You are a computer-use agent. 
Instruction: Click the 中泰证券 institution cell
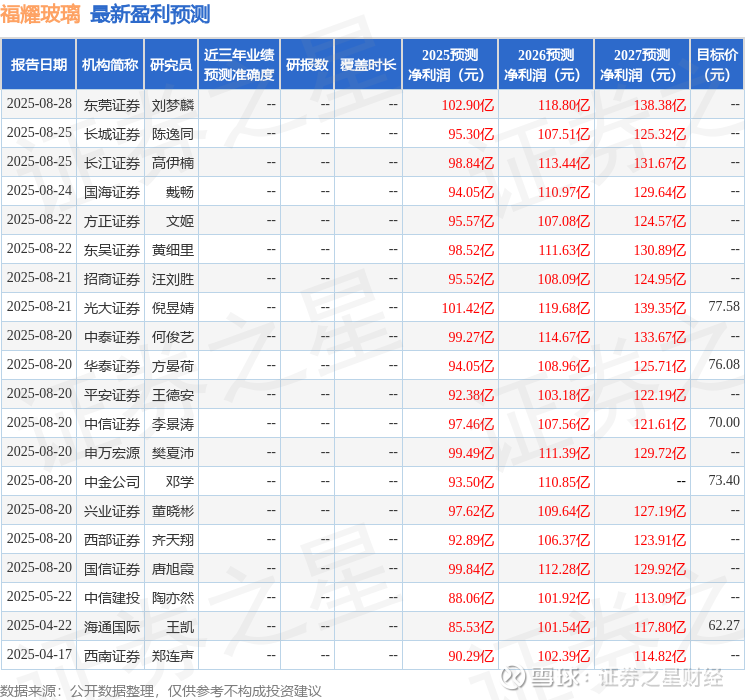click(x=112, y=337)
